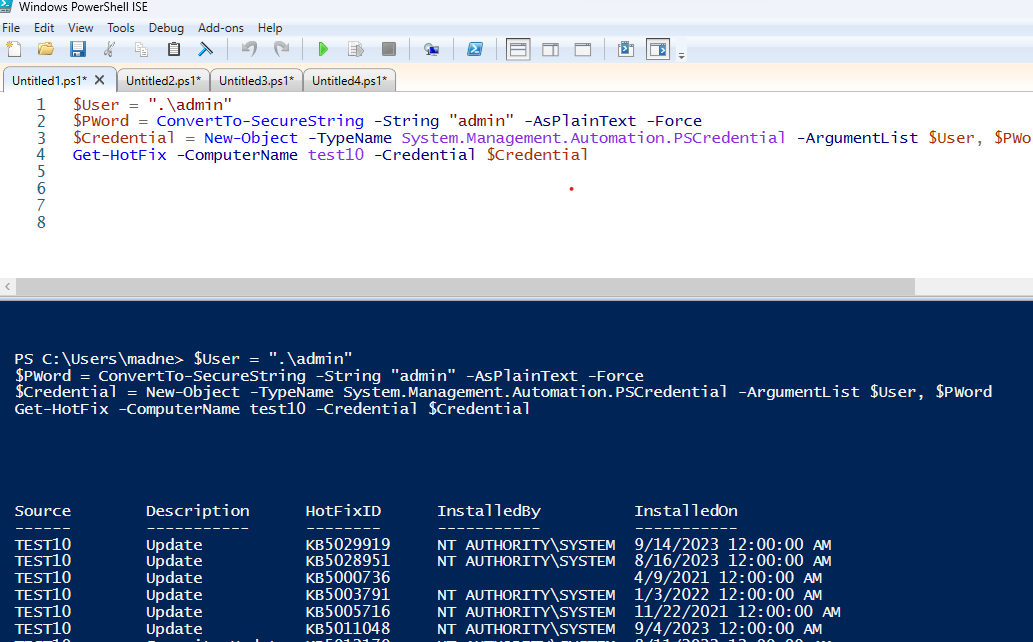Switch to the Untitled3.ps1 tab
The width and height of the screenshot is (1033, 642).
pyautogui.click(x=256, y=80)
